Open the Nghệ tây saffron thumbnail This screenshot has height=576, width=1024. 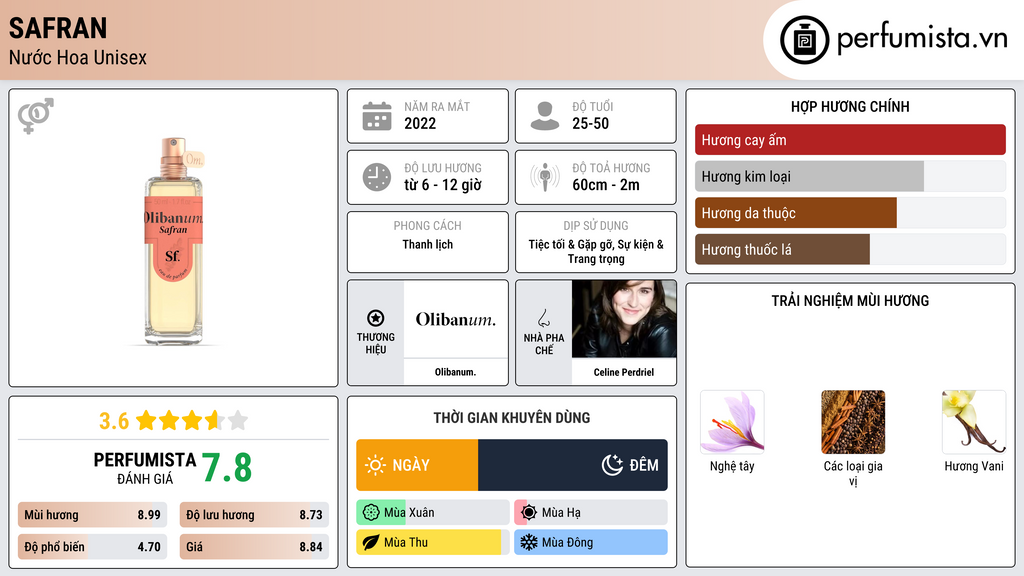tap(732, 422)
